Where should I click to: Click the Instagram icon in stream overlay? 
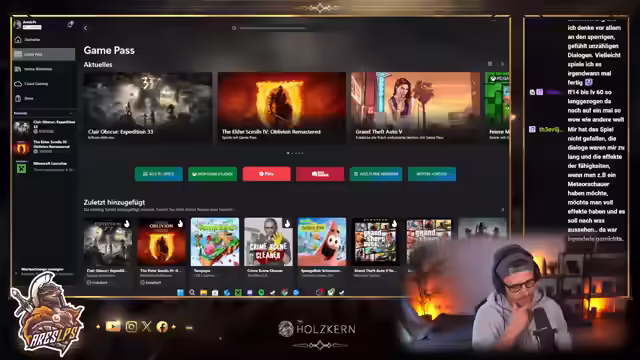click(131, 327)
